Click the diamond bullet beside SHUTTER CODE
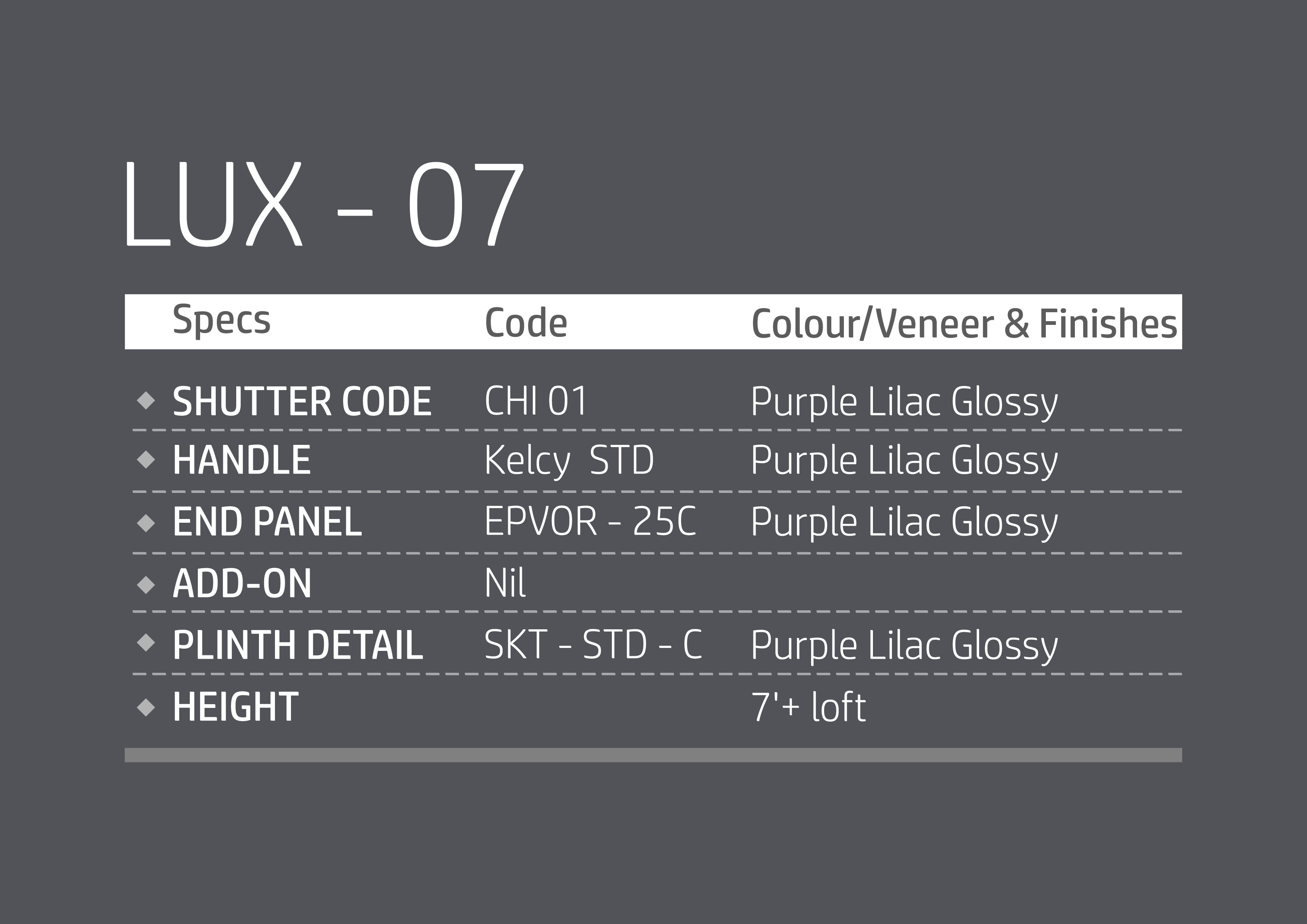The image size is (1307, 924). 146,400
